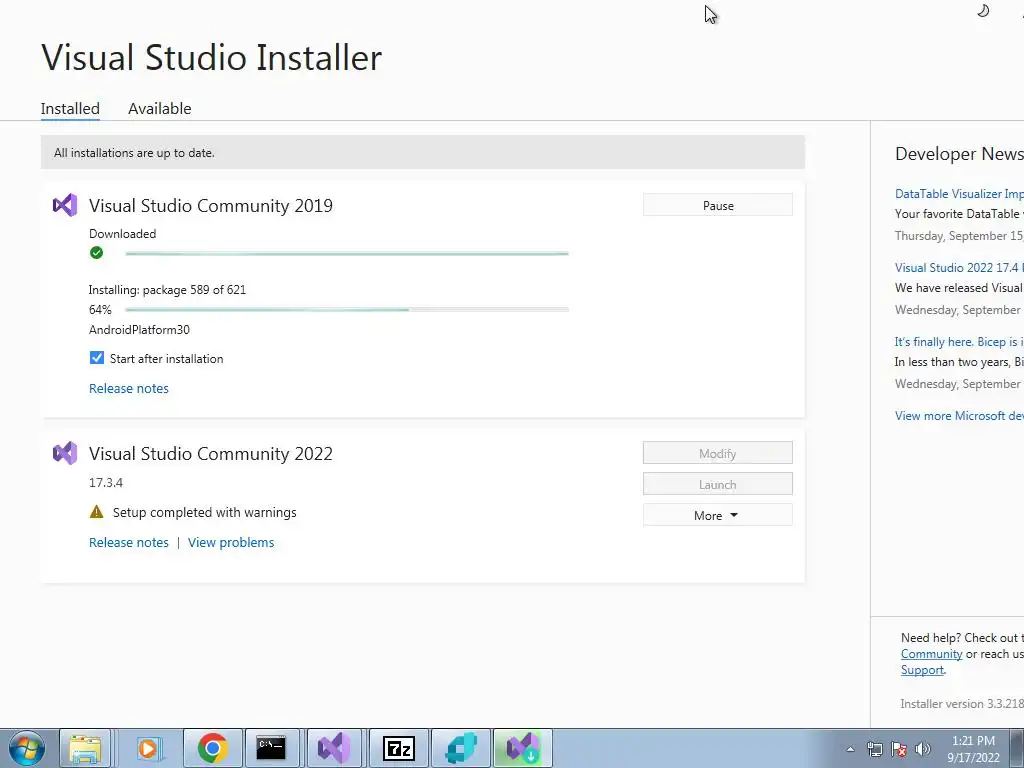Screen dimensions: 1024x768
Task: Show hidden system tray icons arrow
Action: click(850, 749)
